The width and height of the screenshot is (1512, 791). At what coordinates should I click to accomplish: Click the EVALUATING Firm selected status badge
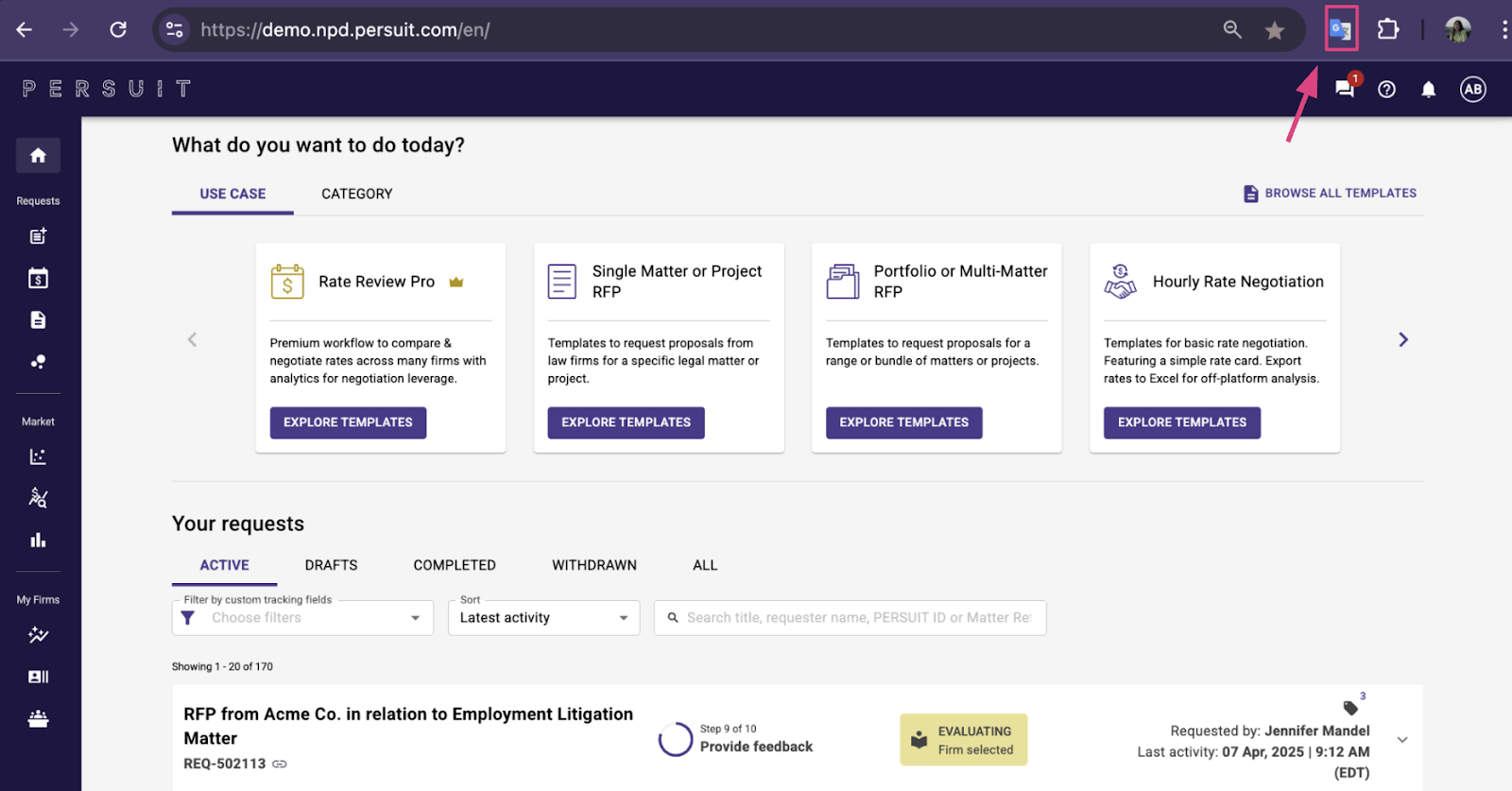(963, 740)
